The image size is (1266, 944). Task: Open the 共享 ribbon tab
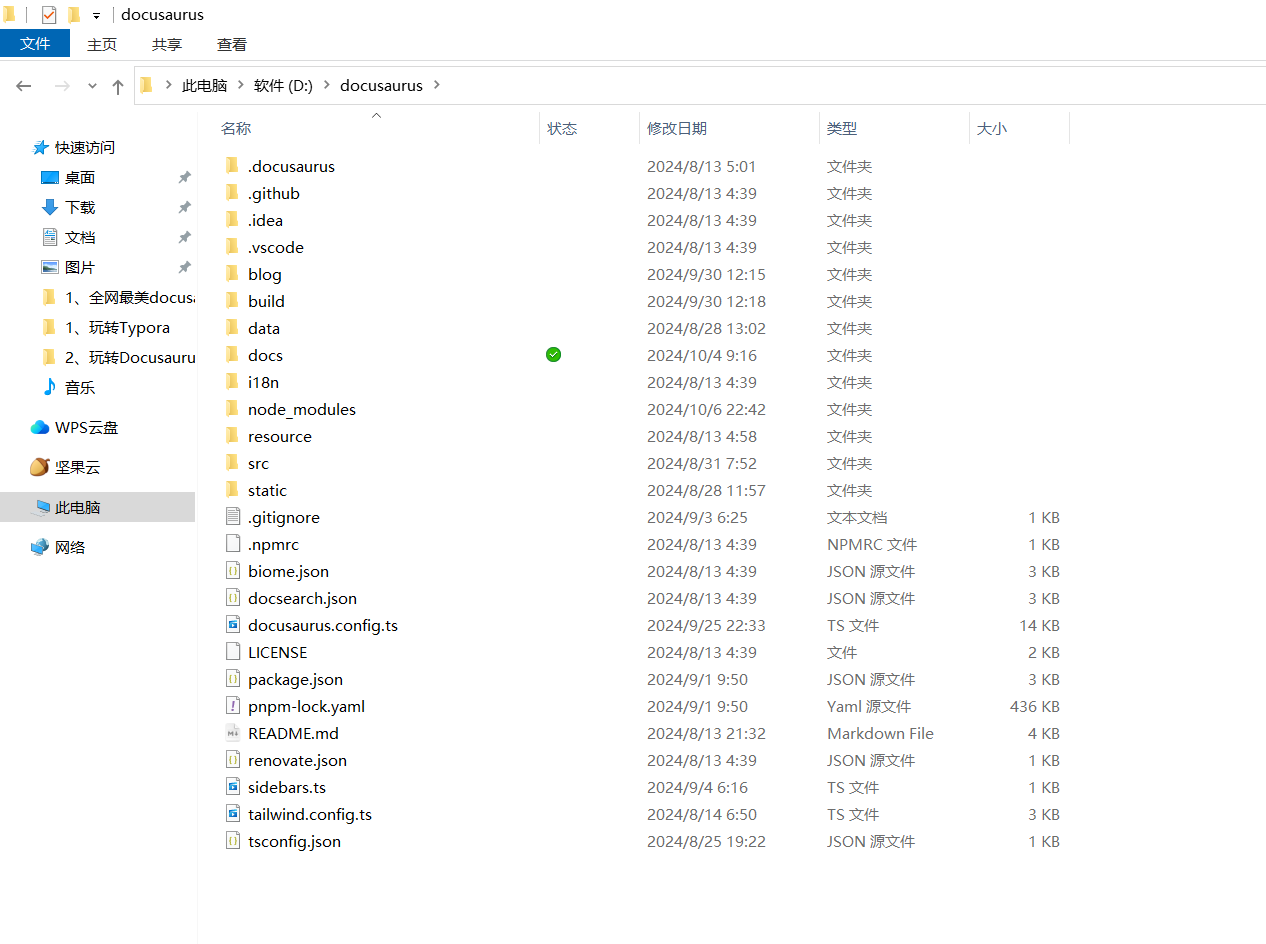pos(167,44)
